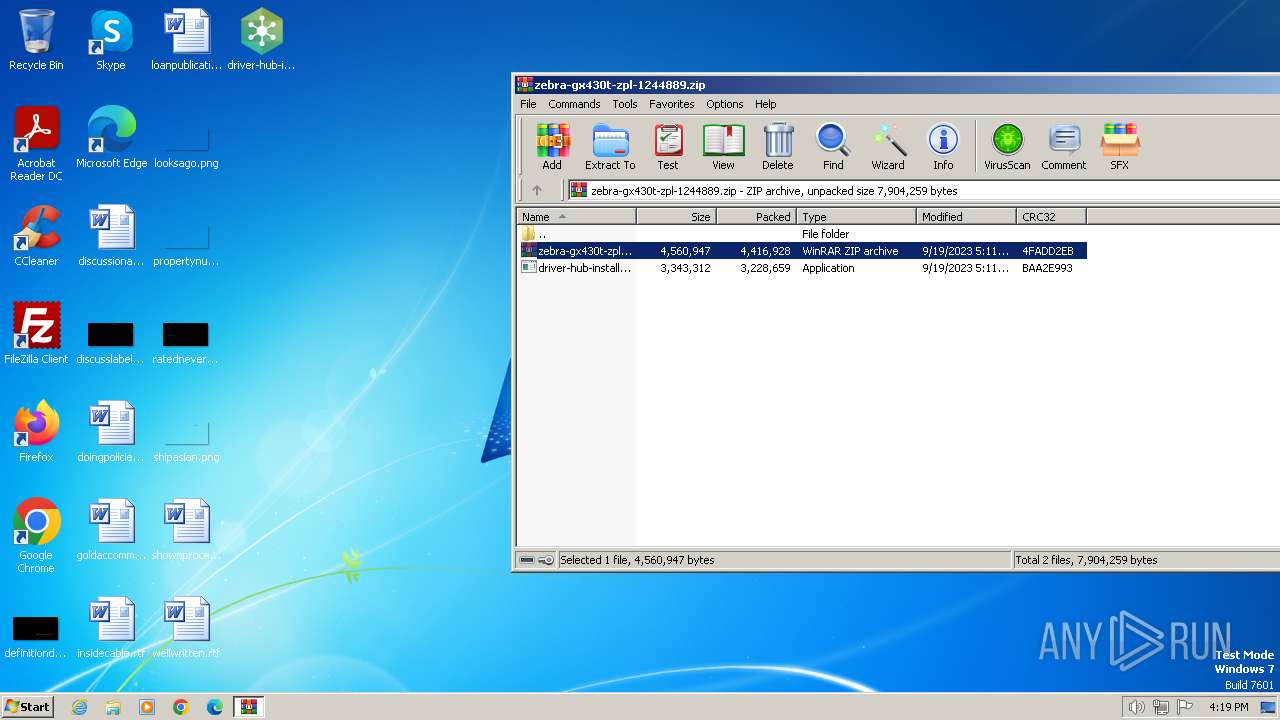
Task: Launch FileZilla Client shortcut
Action: click(x=36, y=334)
